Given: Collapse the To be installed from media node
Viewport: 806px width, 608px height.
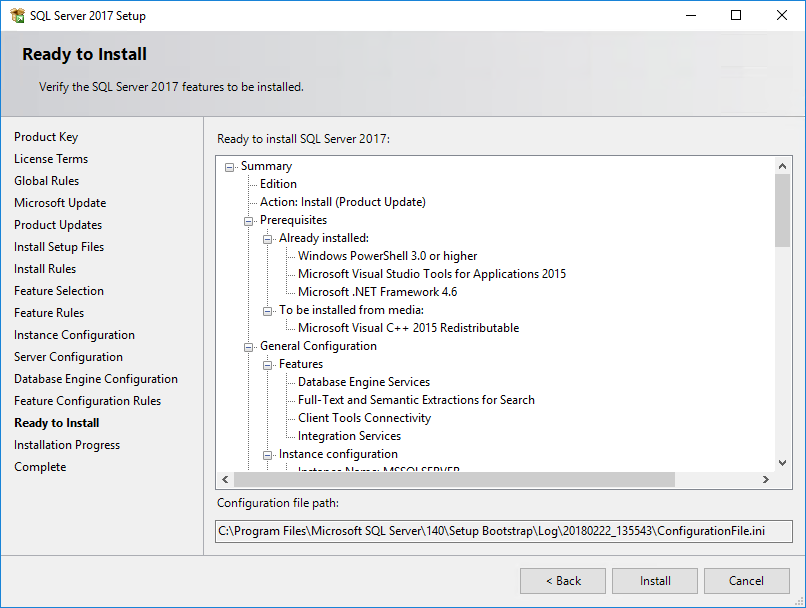Looking at the screenshot, I should [268, 311].
